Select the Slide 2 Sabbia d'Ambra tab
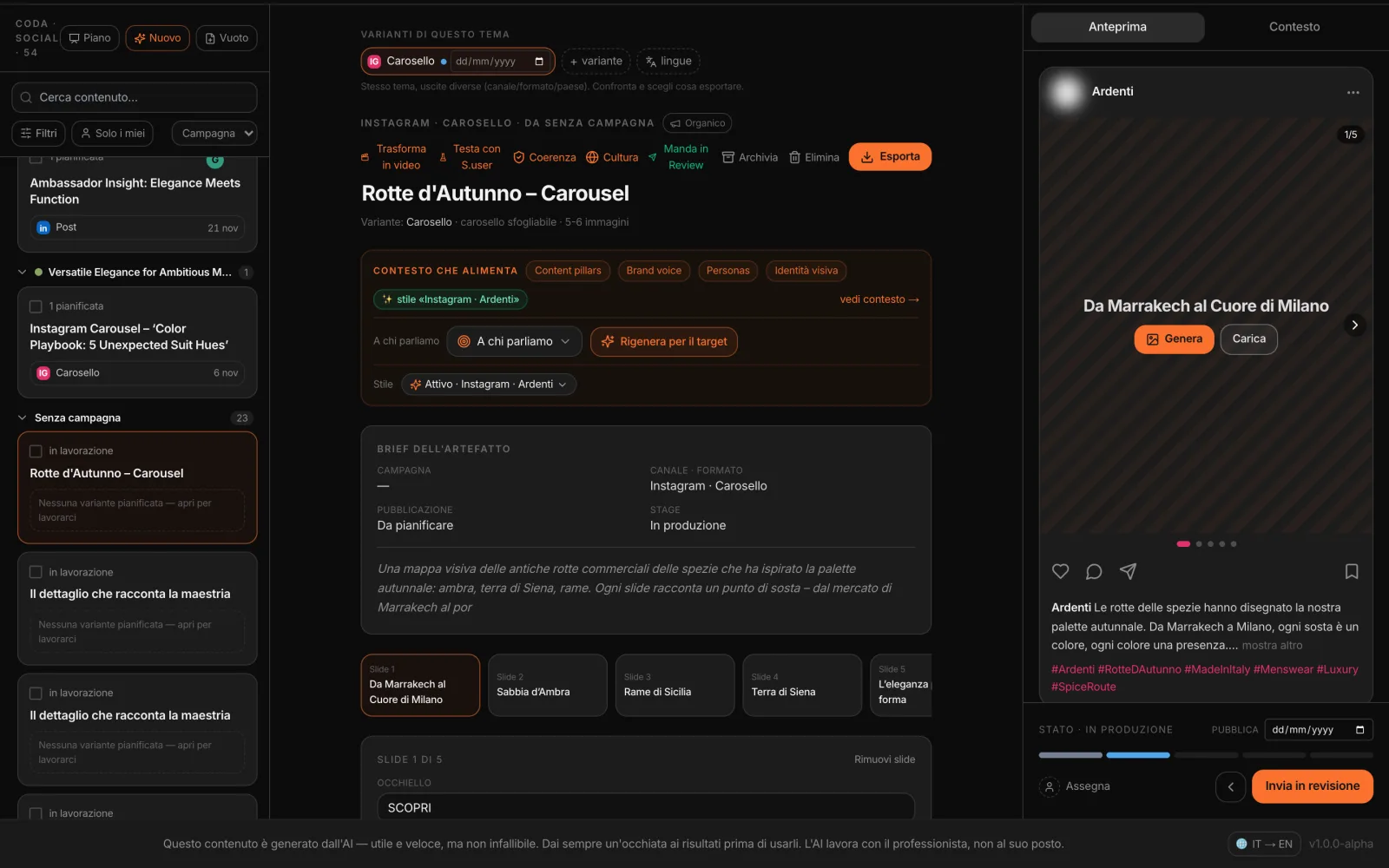 coord(547,685)
